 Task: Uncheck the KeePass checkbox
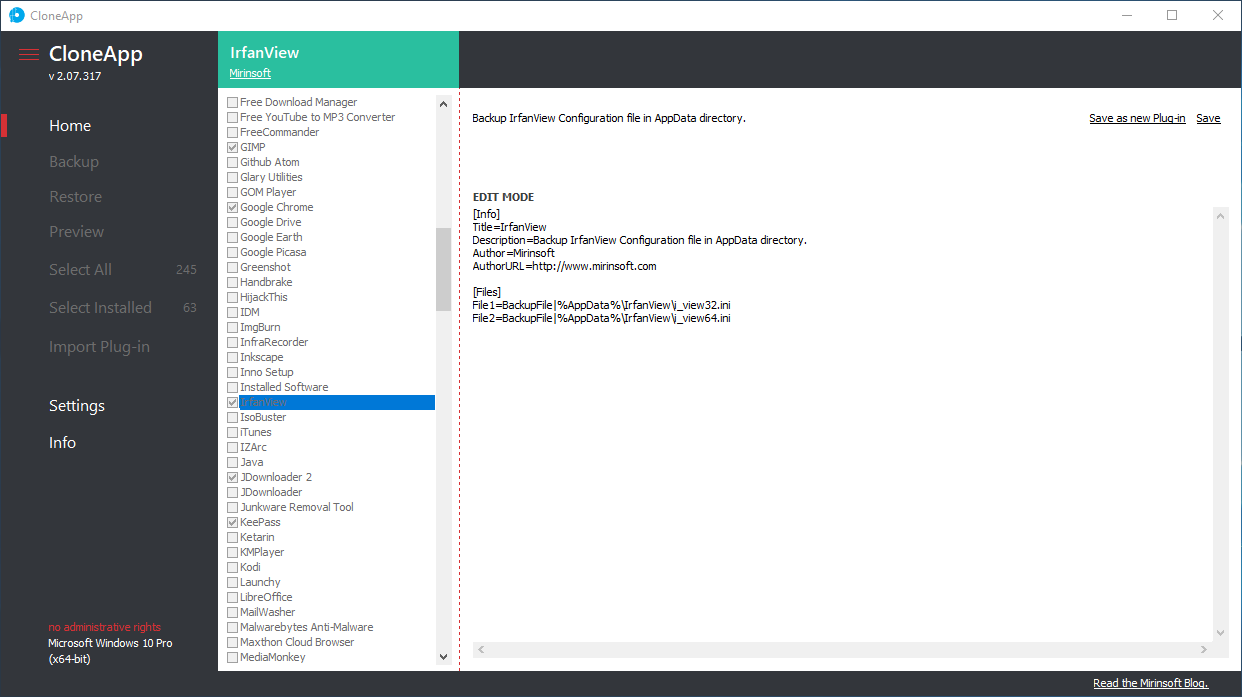pyautogui.click(x=232, y=522)
